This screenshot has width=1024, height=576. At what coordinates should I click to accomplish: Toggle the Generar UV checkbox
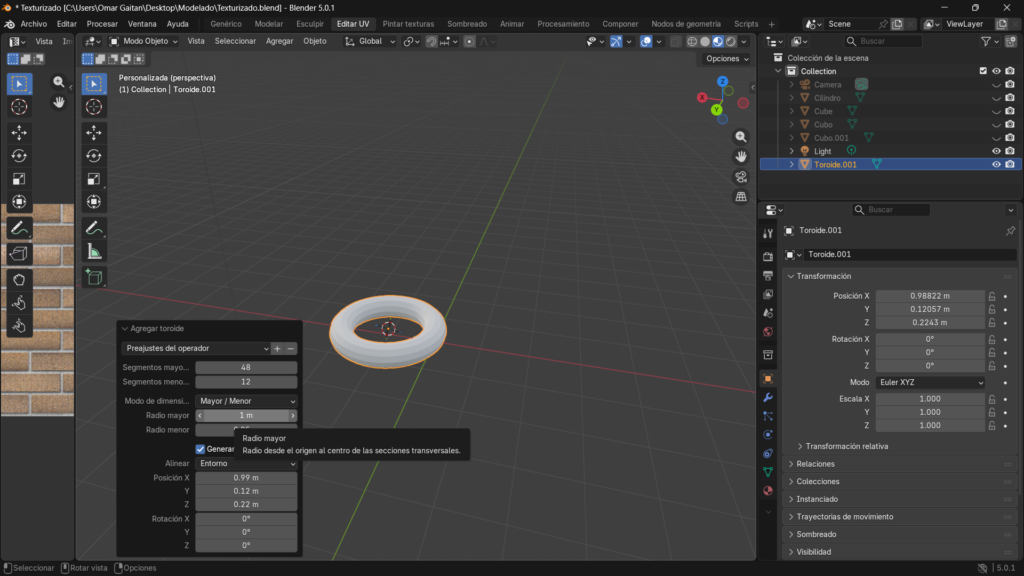click(201, 449)
